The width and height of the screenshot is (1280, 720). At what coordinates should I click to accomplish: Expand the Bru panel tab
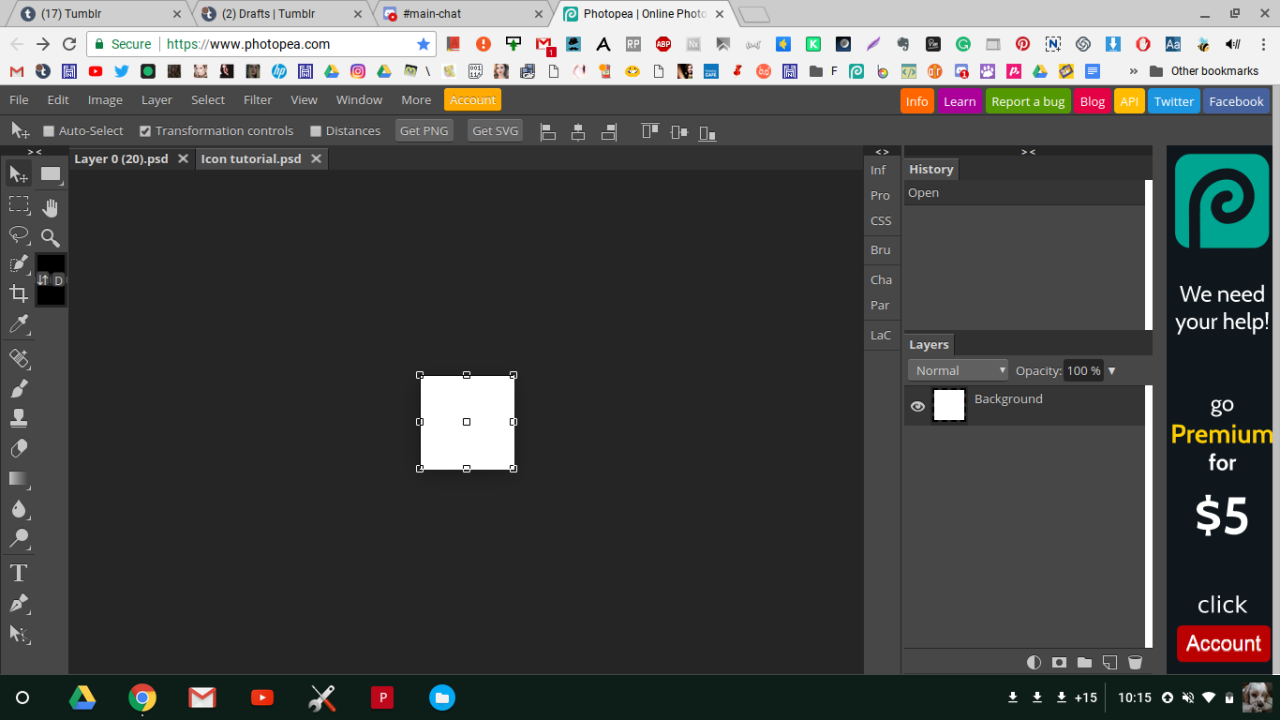[880, 250]
